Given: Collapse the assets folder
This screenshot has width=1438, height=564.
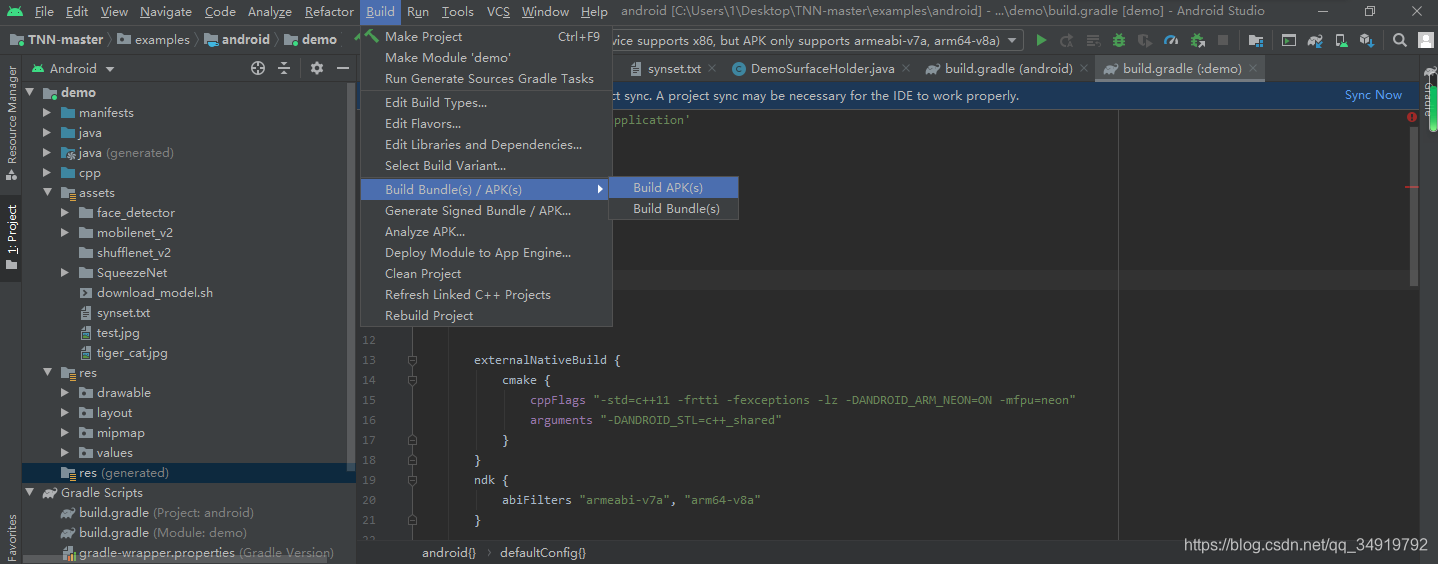Looking at the screenshot, I should click(47, 192).
